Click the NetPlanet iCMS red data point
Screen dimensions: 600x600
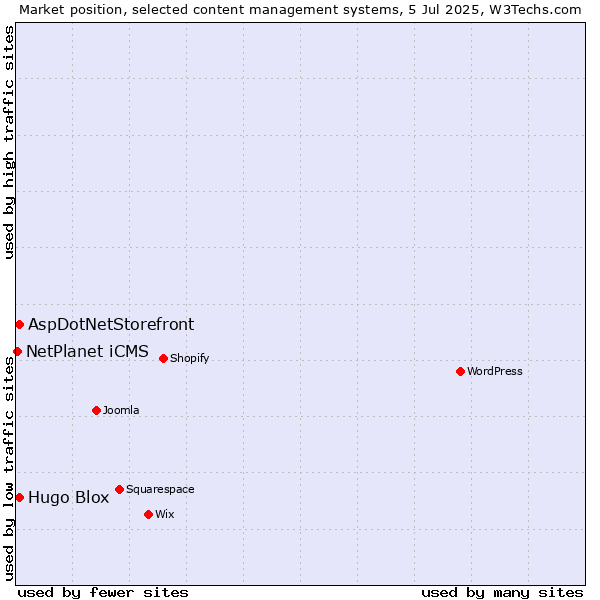click(18, 351)
